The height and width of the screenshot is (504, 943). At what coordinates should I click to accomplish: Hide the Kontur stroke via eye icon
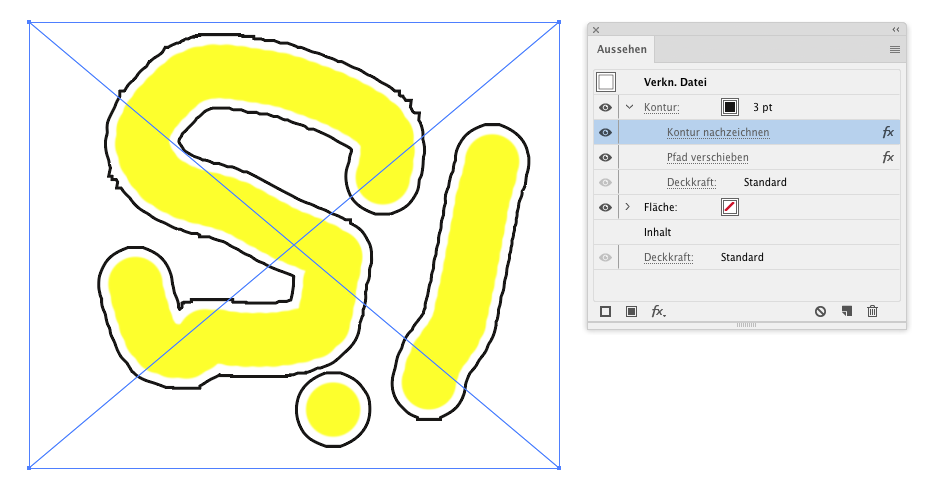tap(606, 108)
